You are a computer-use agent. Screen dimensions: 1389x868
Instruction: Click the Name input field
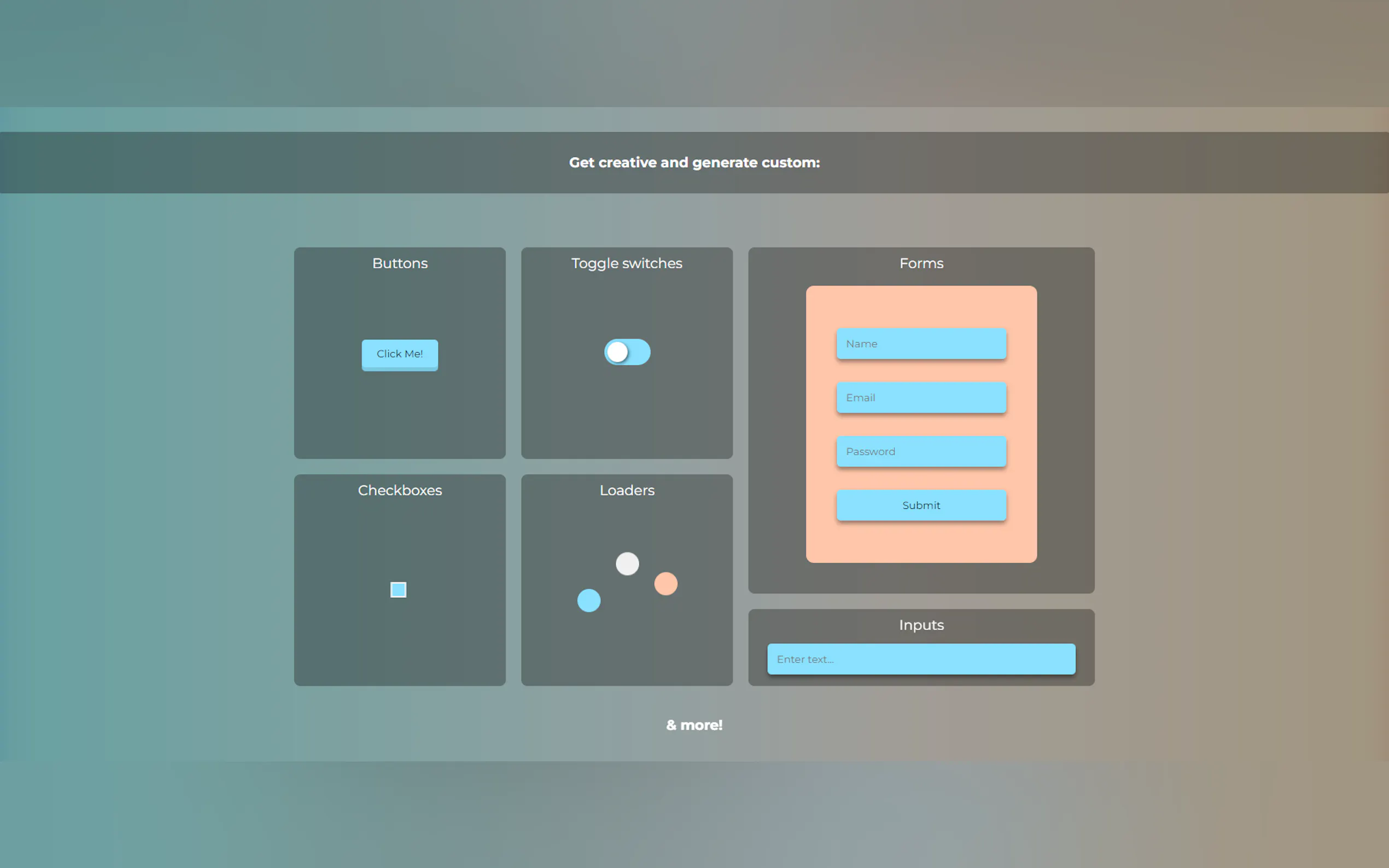pos(921,344)
